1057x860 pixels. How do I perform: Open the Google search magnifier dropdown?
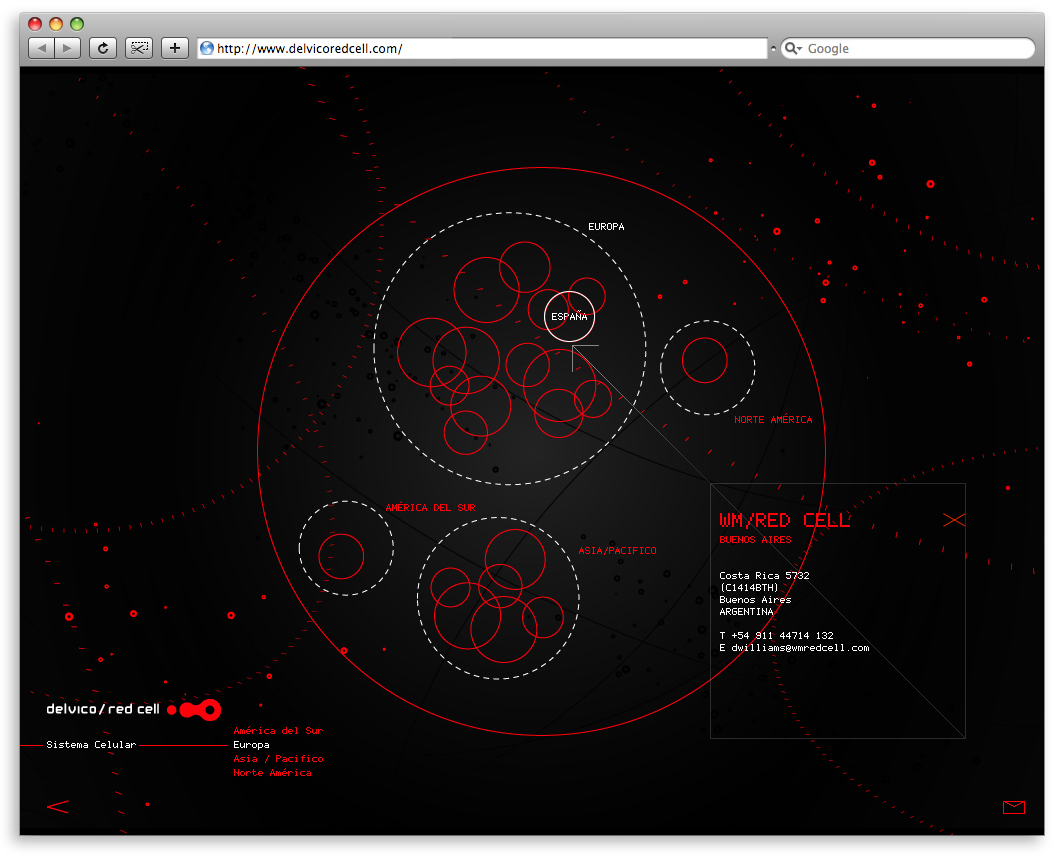793,48
